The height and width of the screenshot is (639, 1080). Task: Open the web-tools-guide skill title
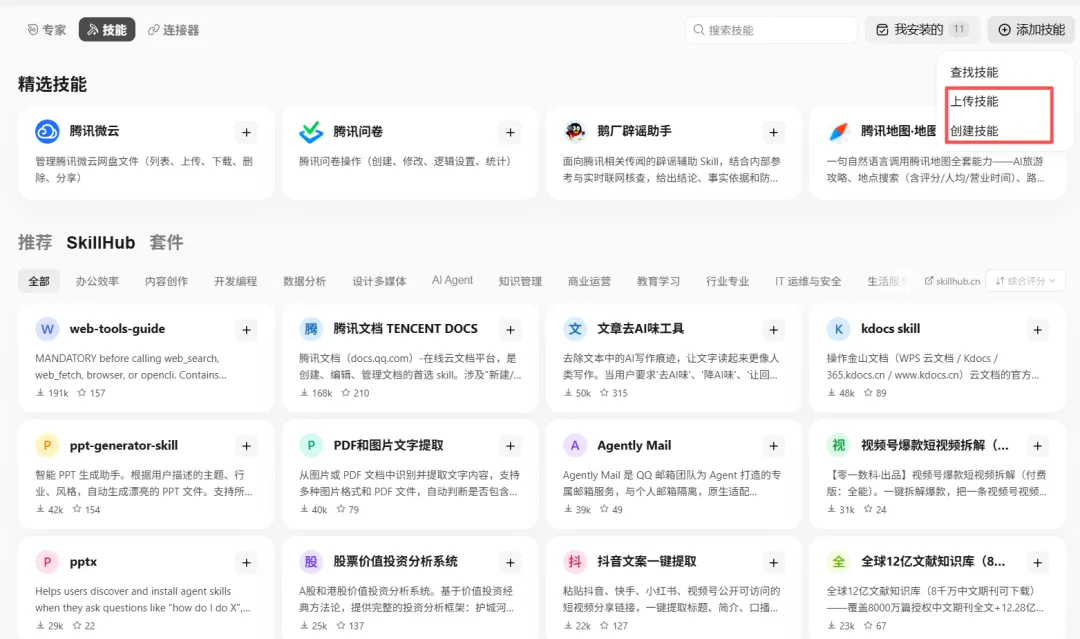117,328
